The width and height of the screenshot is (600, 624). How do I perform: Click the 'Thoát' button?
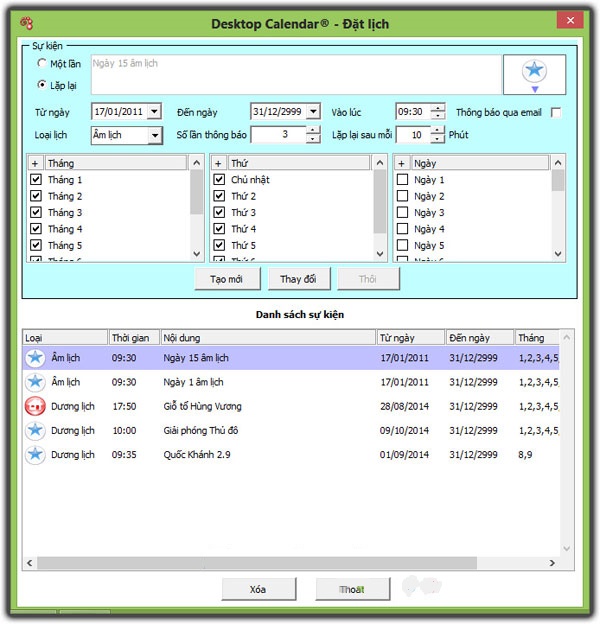point(353,589)
